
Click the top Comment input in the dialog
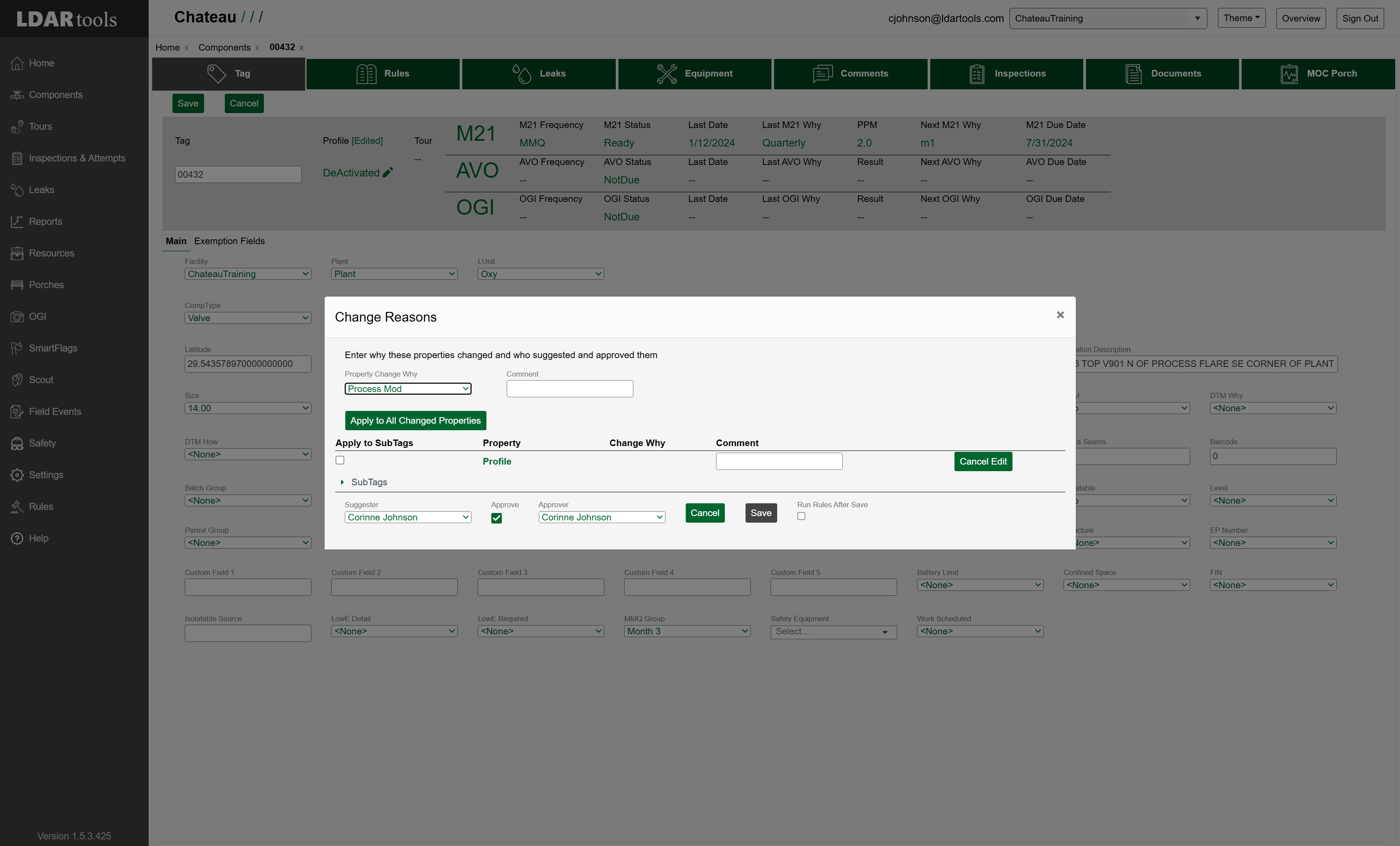click(570, 388)
